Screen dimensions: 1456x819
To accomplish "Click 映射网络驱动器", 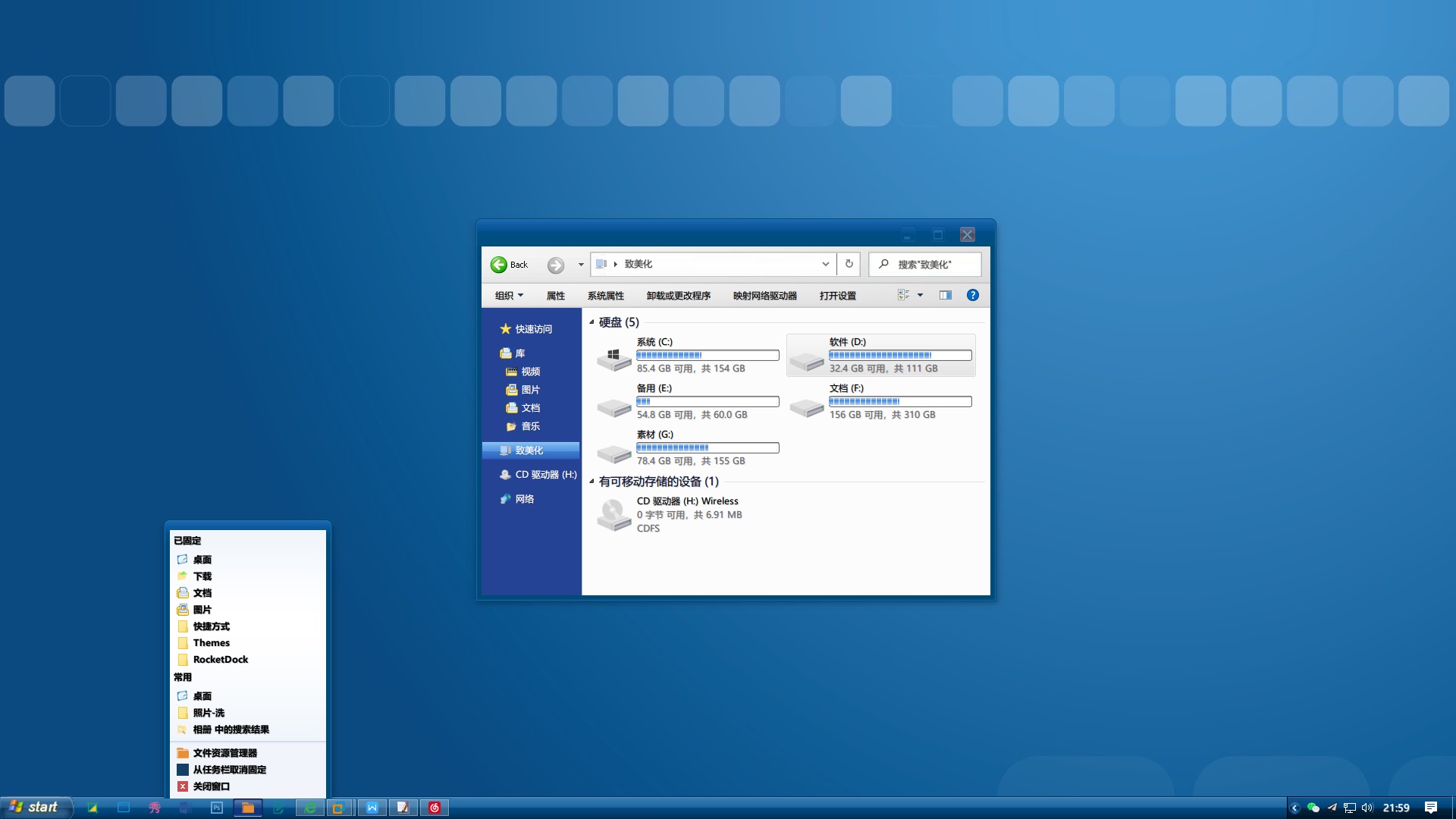I will point(765,296).
